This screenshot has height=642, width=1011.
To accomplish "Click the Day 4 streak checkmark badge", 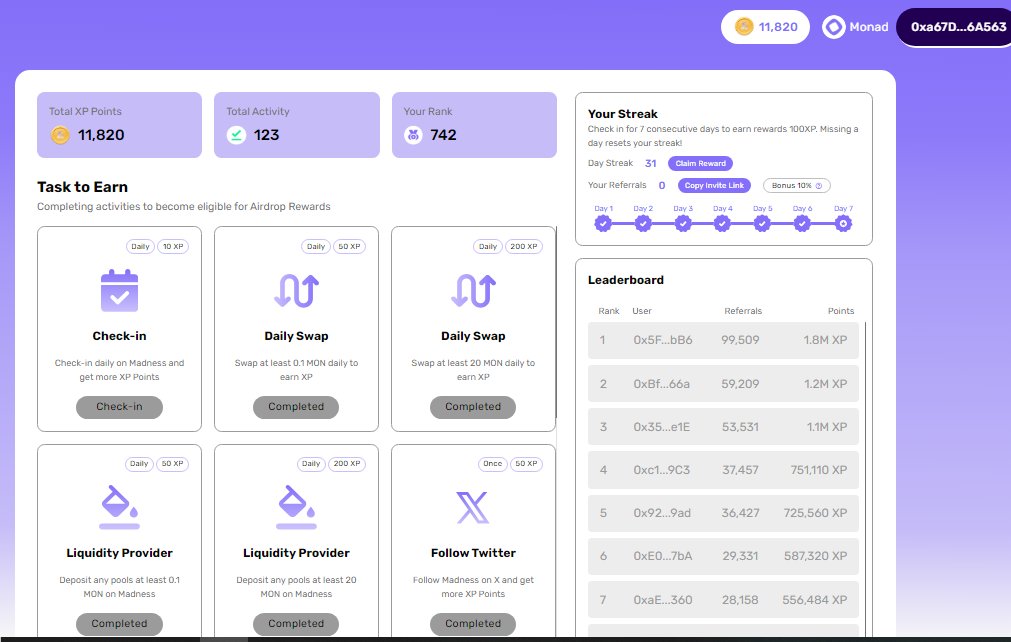I will click(x=722, y=224).
